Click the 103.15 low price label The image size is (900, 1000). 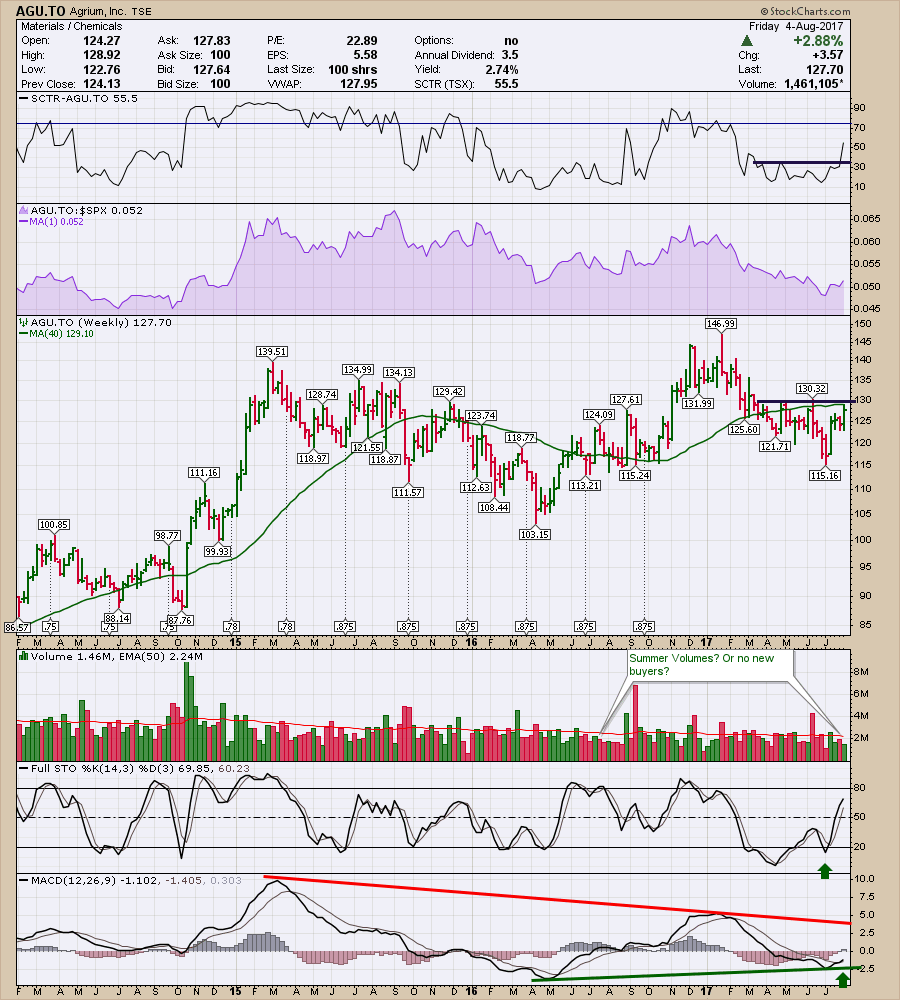click(x=535, y=534)
